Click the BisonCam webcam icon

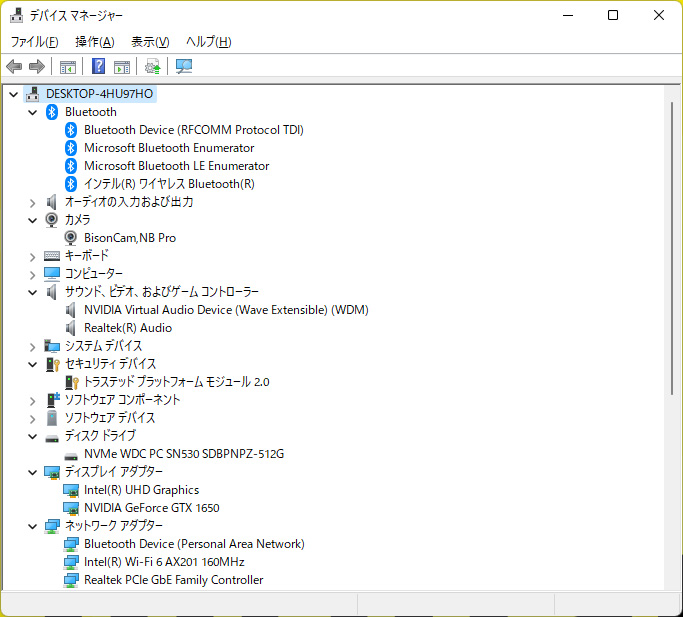(x=71, y=238)
